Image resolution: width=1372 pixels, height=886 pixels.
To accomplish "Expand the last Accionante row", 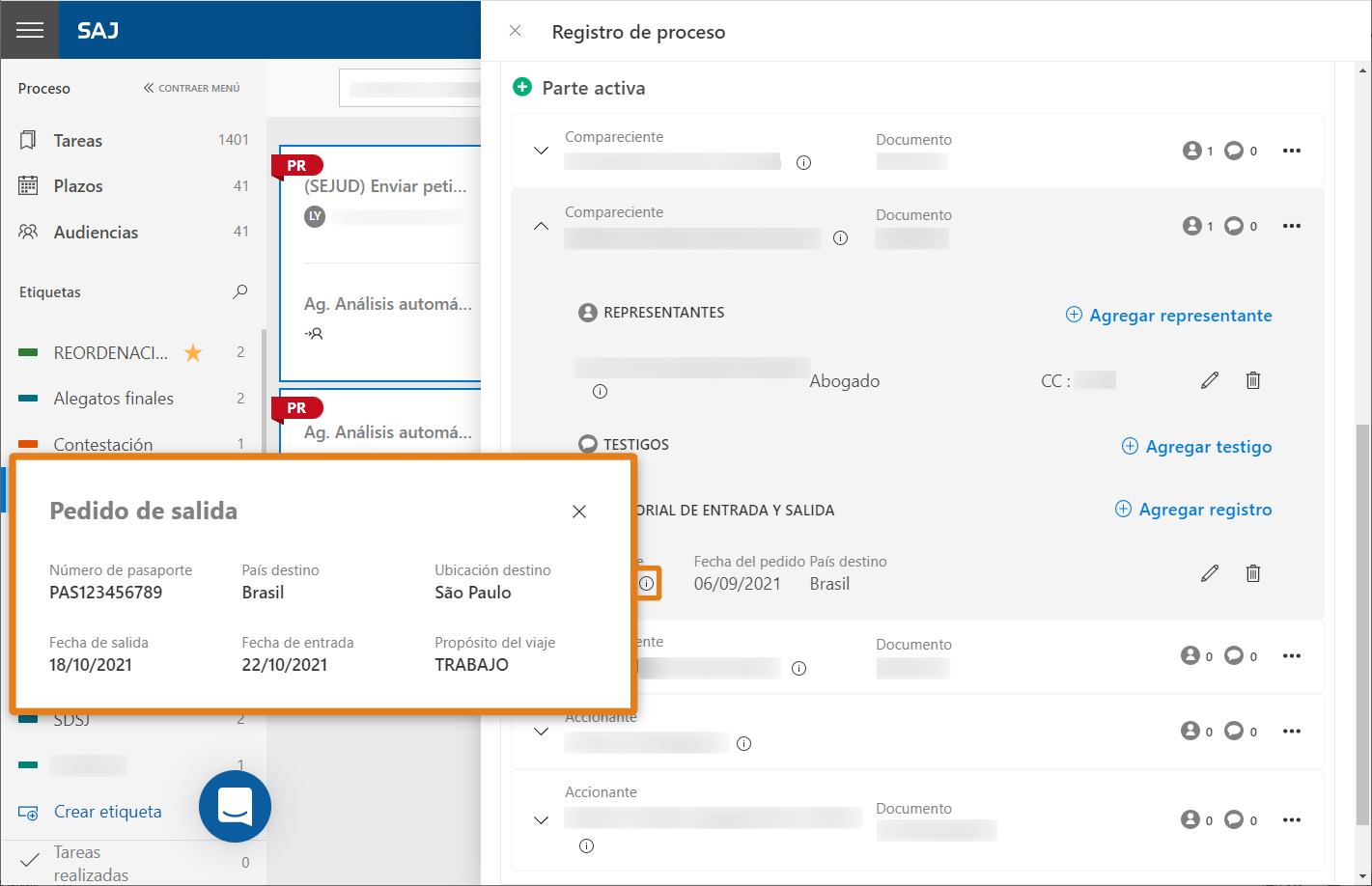I will [x=542, y=820].
